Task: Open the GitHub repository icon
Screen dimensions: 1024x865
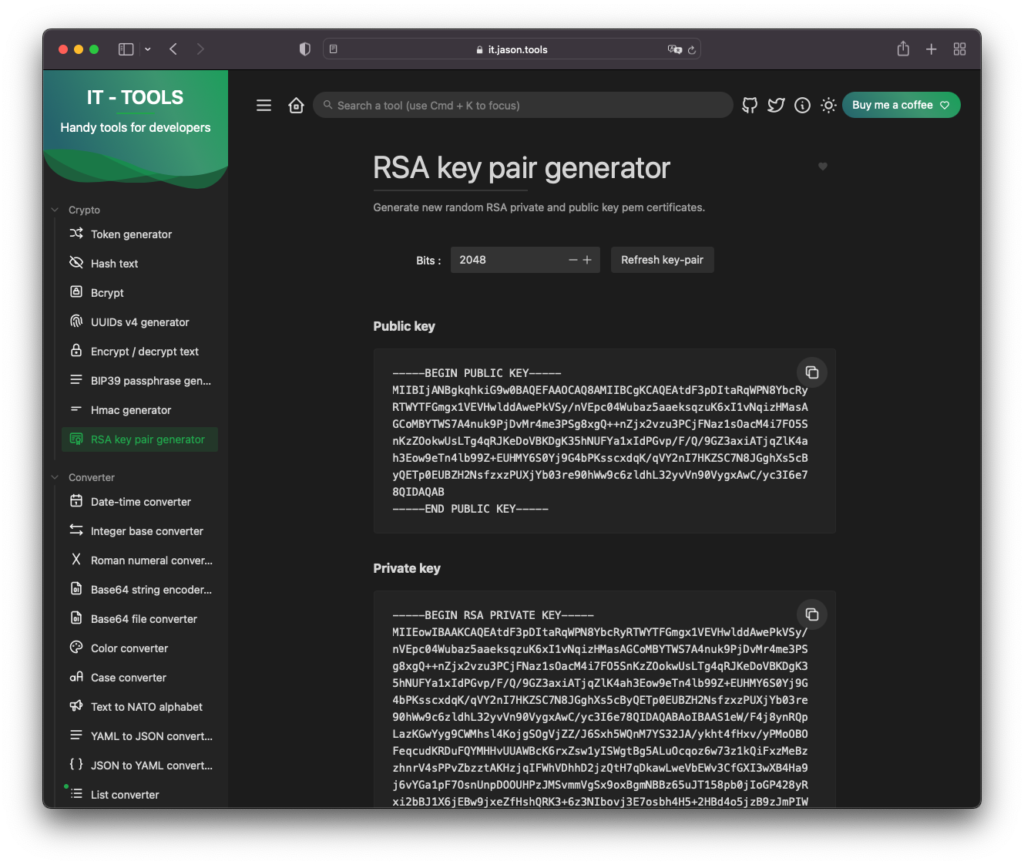Action: [x=750, y=105]
